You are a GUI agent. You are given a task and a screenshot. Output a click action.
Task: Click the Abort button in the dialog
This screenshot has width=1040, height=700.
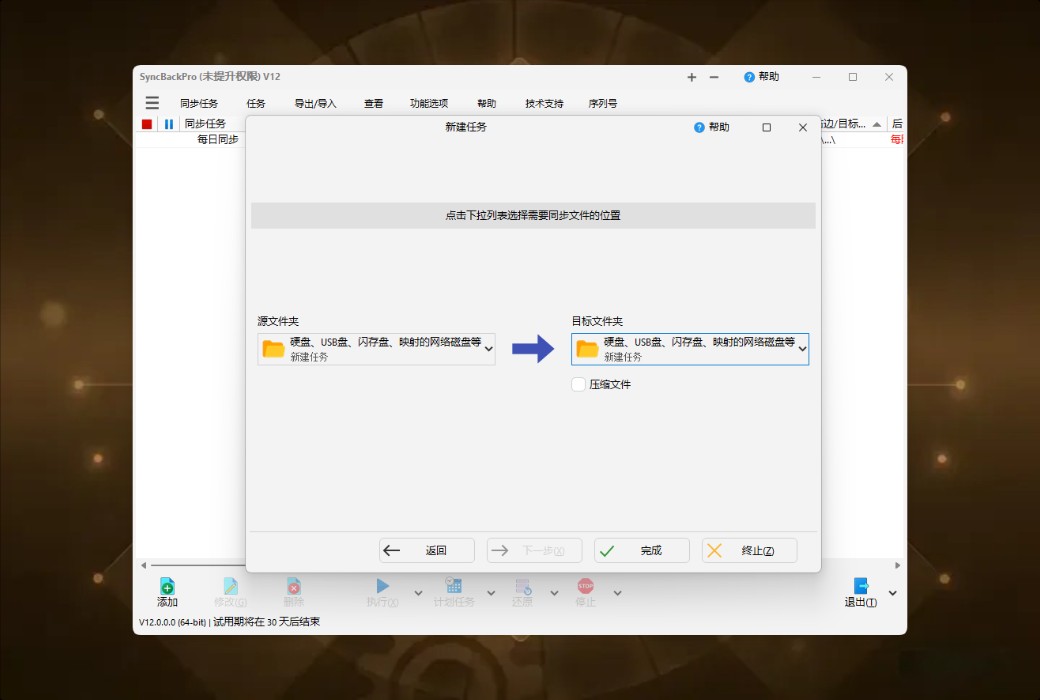coord(749,549)
